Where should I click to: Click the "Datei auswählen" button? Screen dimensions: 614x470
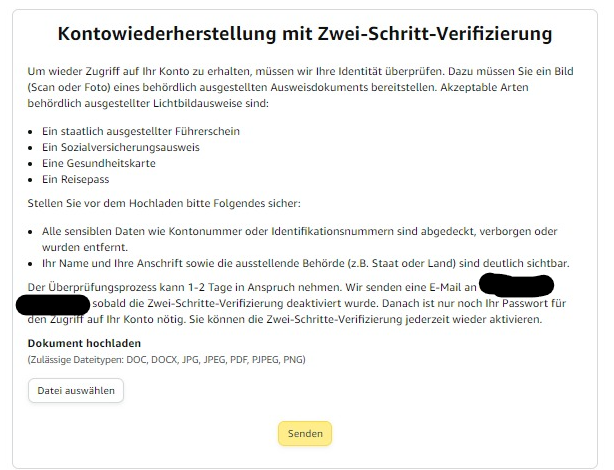76,390
